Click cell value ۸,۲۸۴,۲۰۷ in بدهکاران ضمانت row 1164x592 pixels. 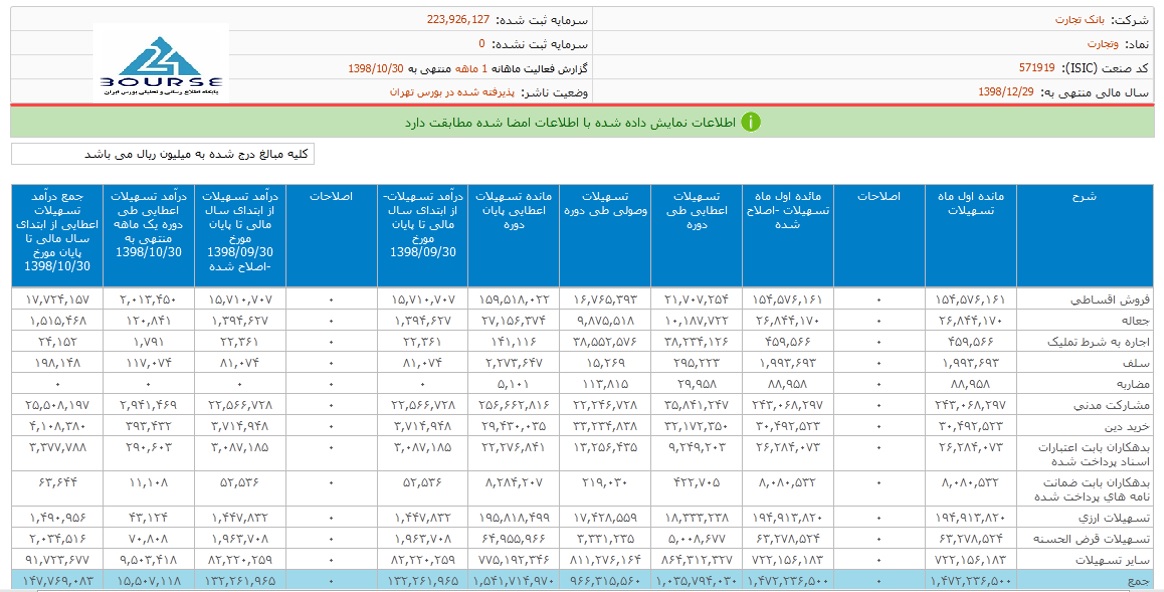(514, 482)
